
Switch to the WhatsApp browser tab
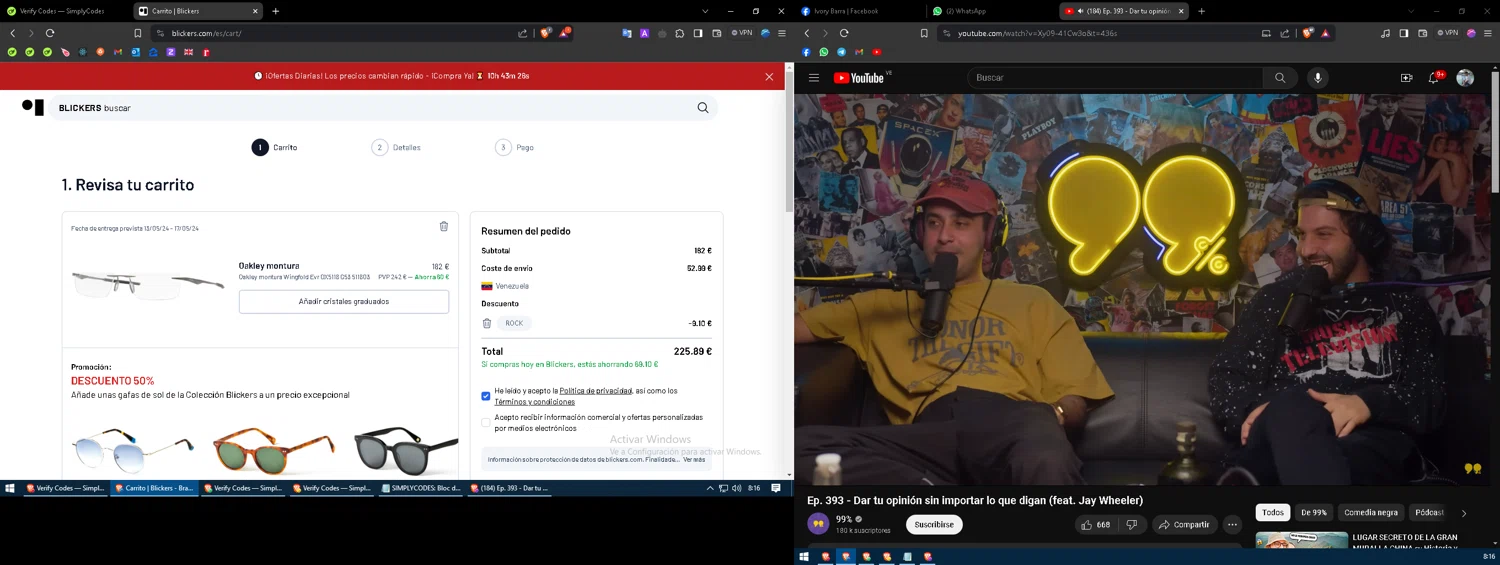(988, 11)
